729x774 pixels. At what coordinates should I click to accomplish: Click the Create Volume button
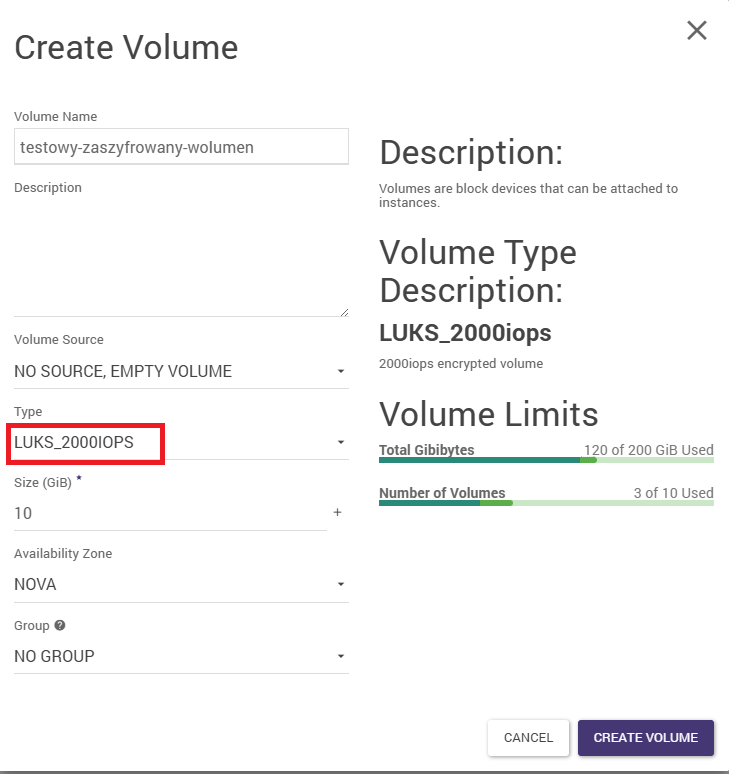(x=645, y=738)
